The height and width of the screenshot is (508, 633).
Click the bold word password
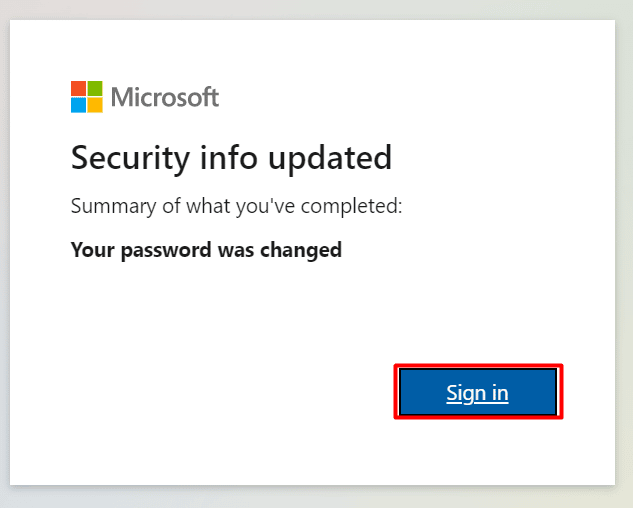pos(166,250)
